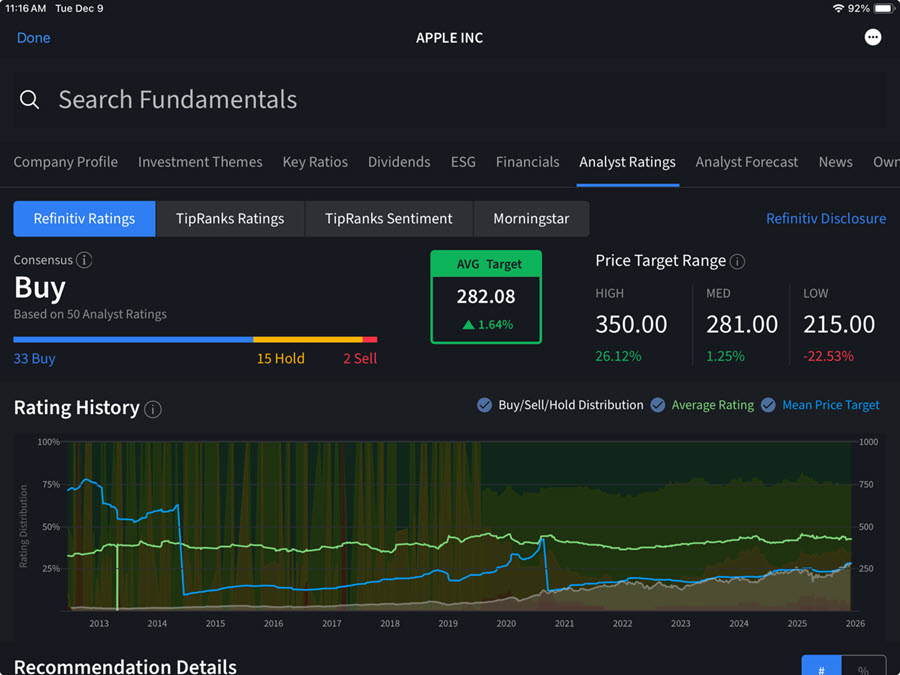Tap the Buy/Hold/Sell consensus bar
The width and height of the screenshot is (900, 675).
(195, 340)
